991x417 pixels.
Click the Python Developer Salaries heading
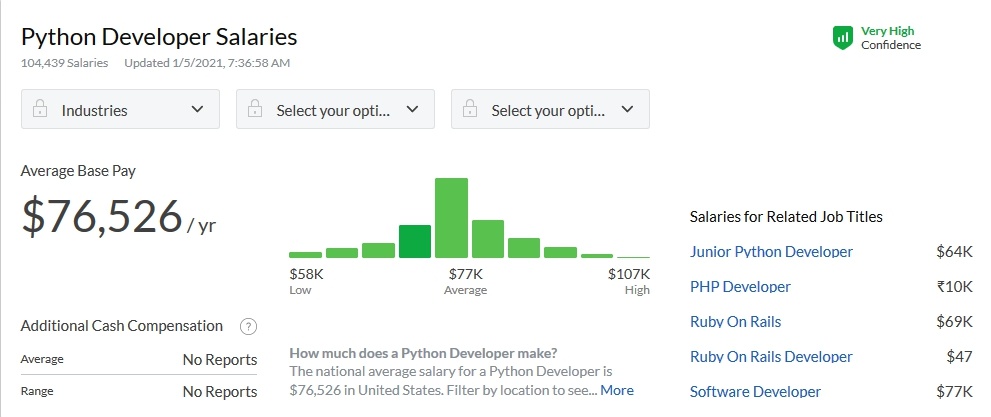pos(159,37)
